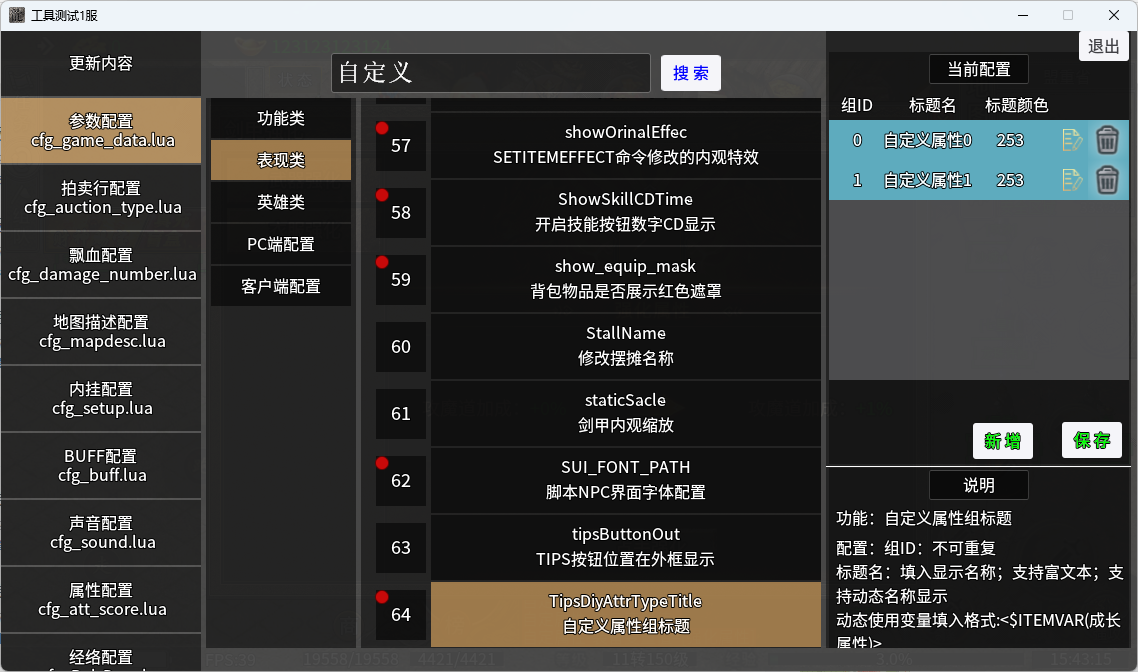Click edit icon for 自定义属性1 row
Image resolution: width=1138 pixels, height=672 pixels.
[x=1071, y=180]
